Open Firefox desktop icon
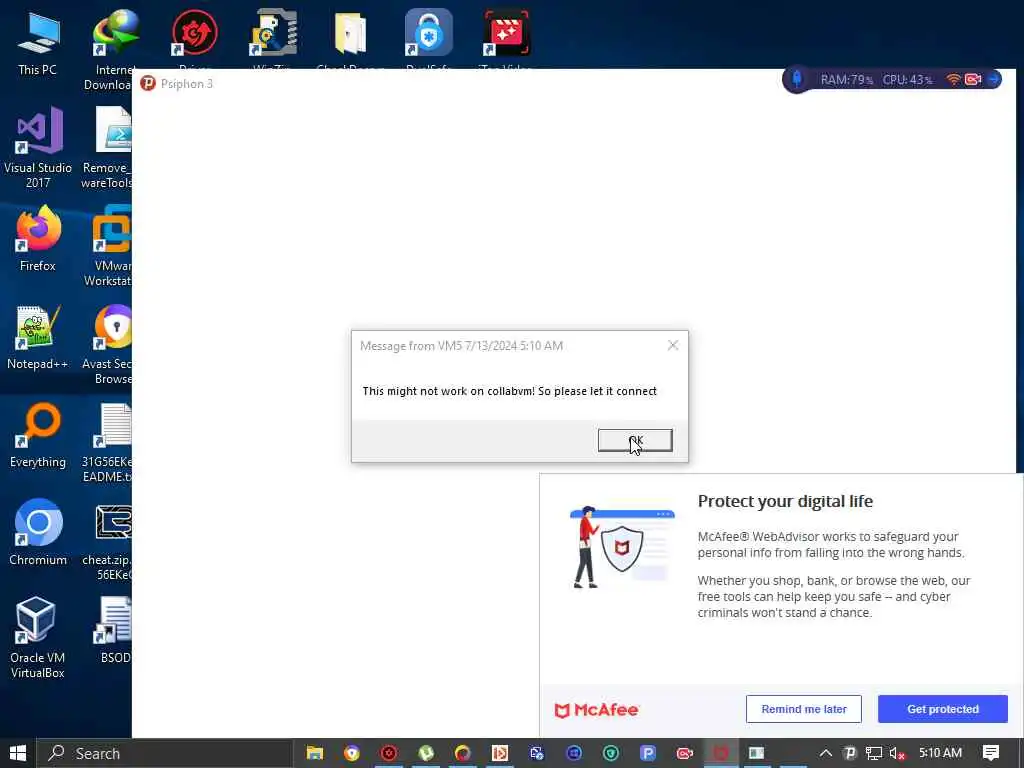Viewport: 1024px width, 768px height. point(37,238)
